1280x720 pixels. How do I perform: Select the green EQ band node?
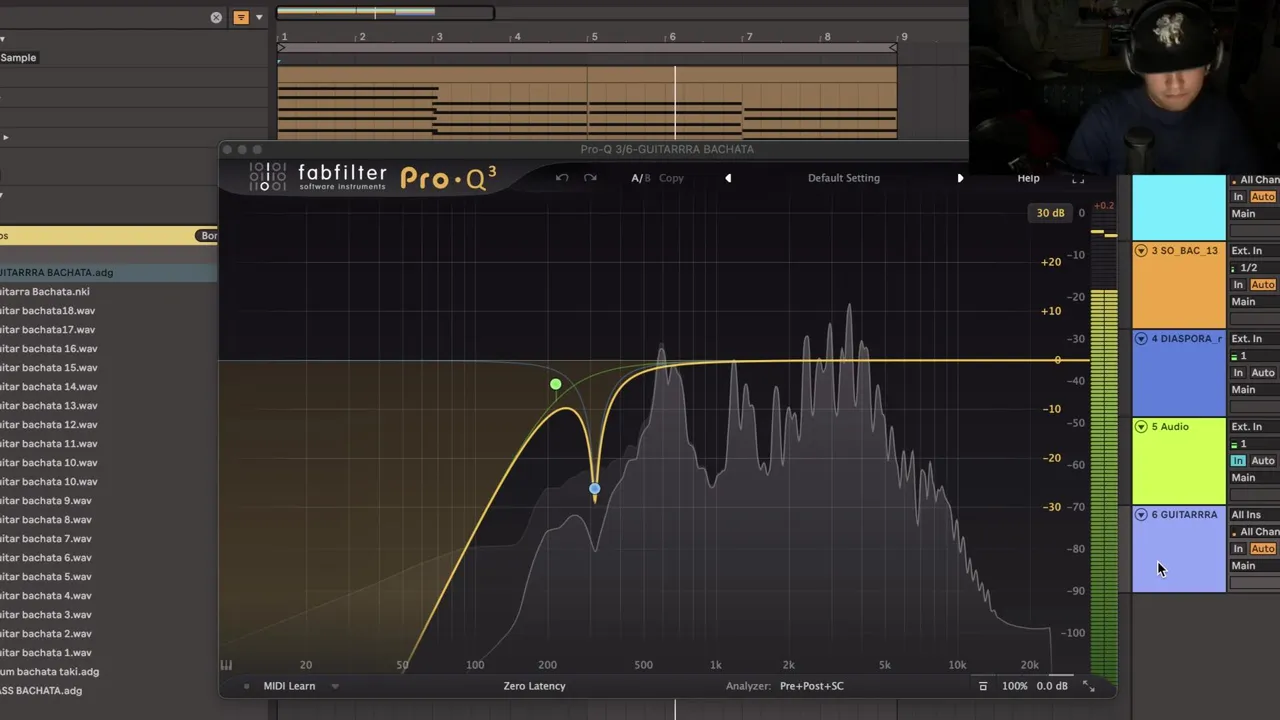click(555, 384)
